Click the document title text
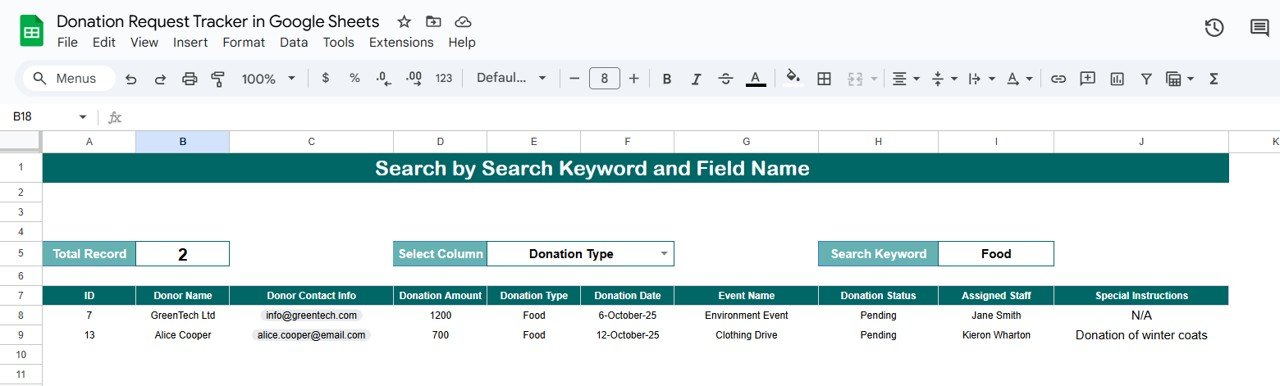The image size is (1280, 386). [x=218, y=21]
